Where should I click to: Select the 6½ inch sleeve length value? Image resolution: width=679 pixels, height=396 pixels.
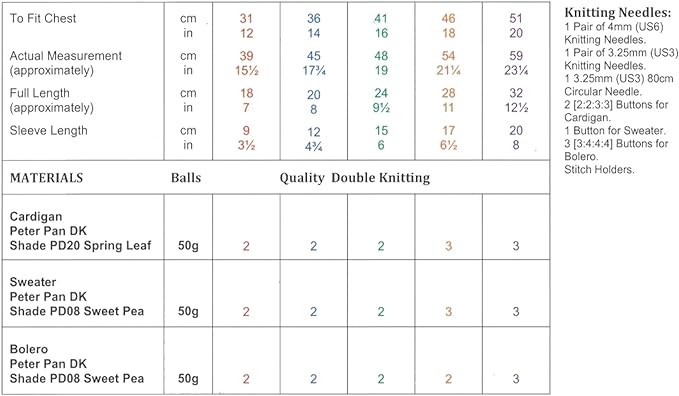pyautogui.click(x=449, y=145)
